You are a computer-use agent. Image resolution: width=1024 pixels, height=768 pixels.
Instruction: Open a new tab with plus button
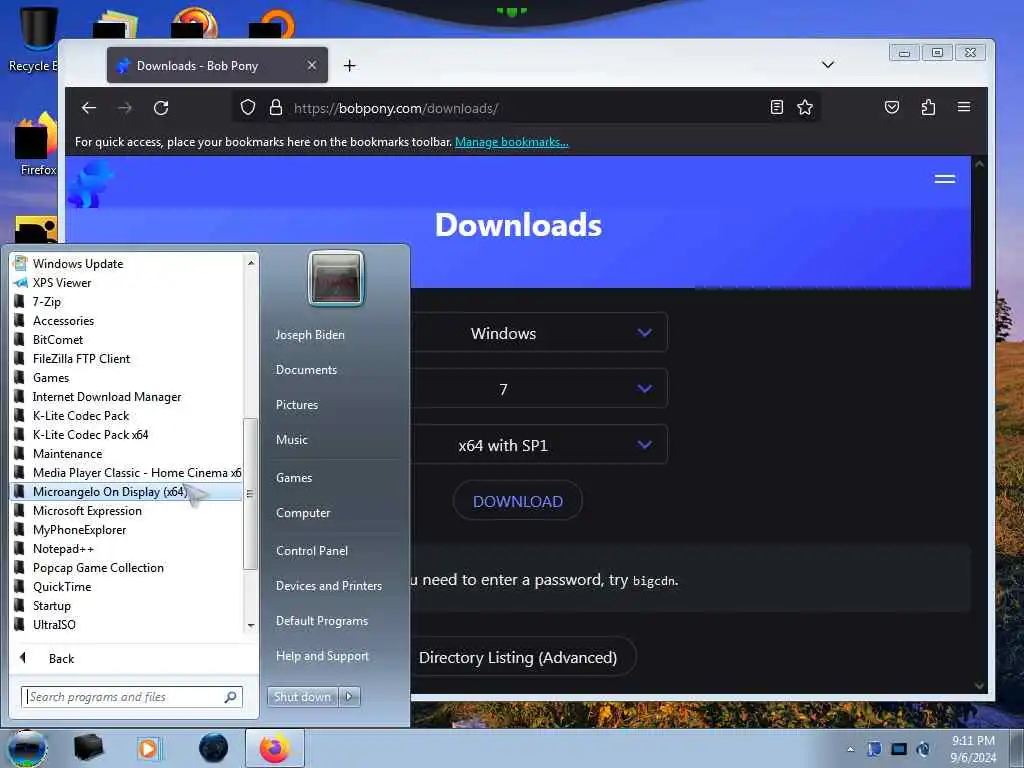[x=349, y=65]
